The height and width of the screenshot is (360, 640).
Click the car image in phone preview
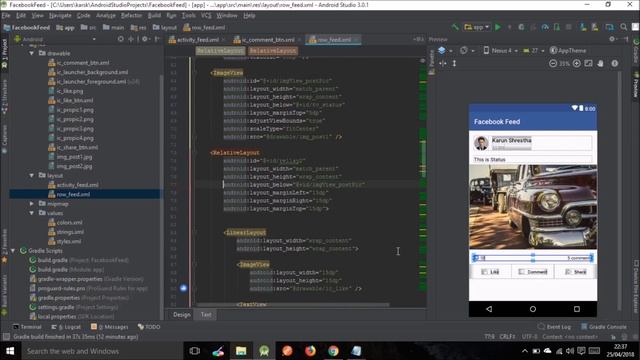click(x=533, y=207)
